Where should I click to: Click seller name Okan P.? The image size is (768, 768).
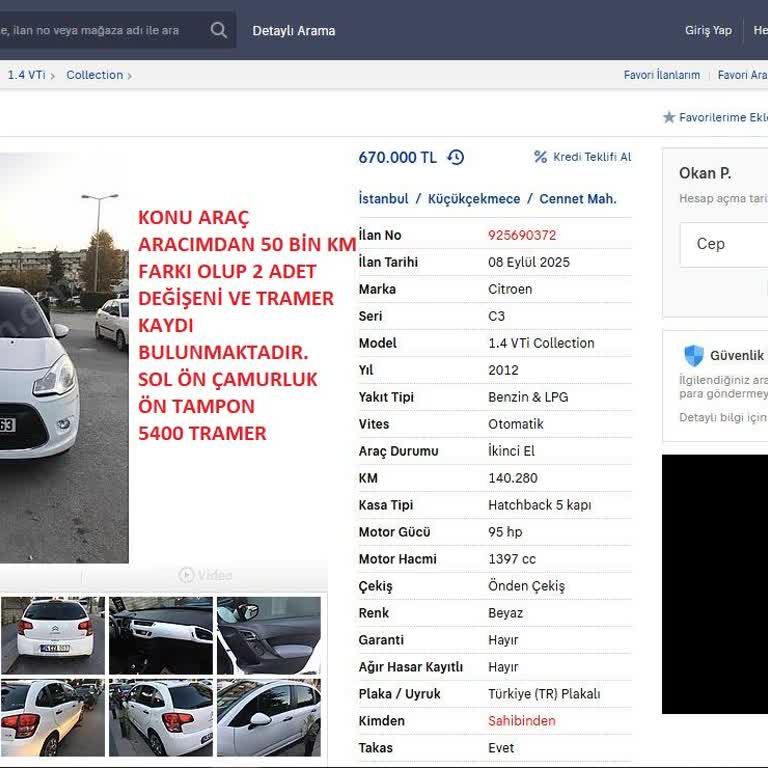pyautogui.click(x=705, y=173)
